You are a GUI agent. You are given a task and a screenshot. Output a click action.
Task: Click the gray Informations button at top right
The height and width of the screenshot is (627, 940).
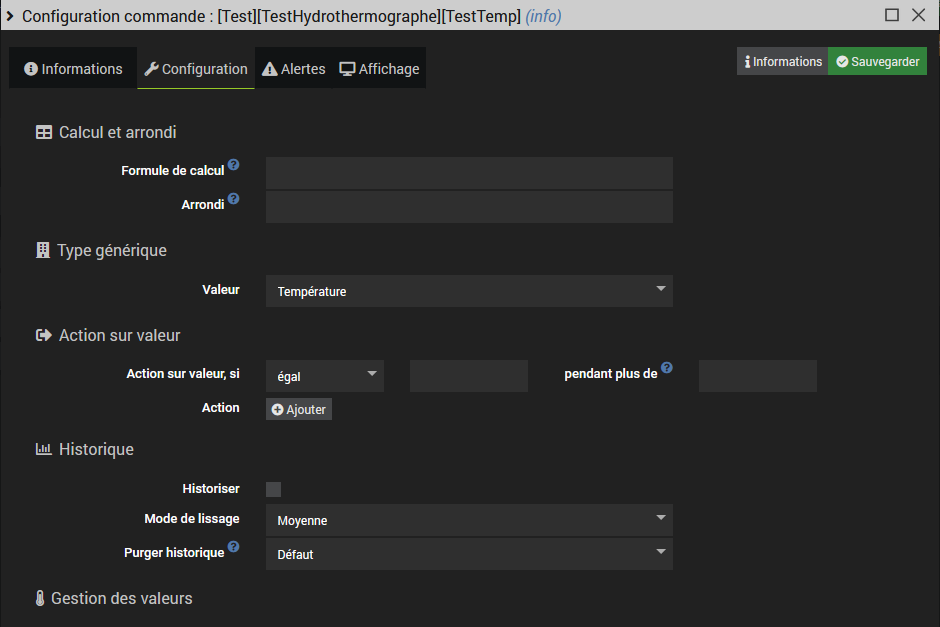tap(782, 62)
